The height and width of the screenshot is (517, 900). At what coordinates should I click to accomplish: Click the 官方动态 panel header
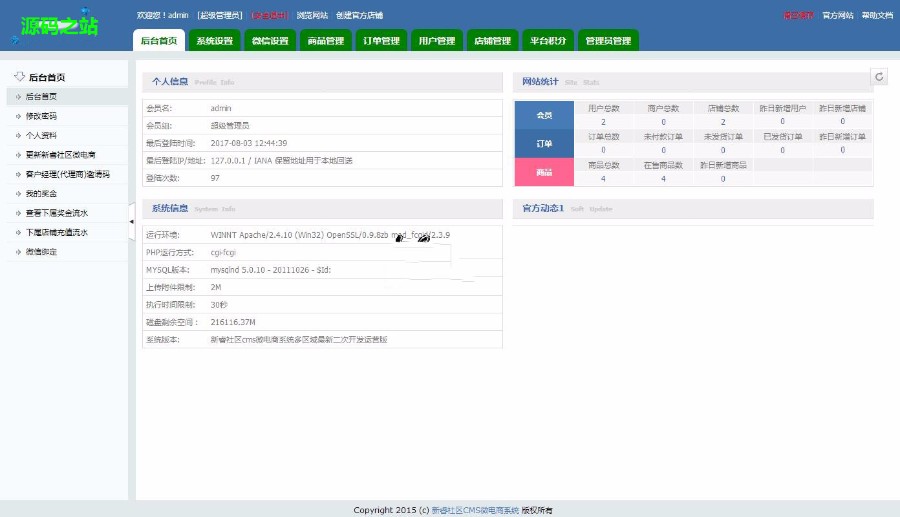[693, 208]
